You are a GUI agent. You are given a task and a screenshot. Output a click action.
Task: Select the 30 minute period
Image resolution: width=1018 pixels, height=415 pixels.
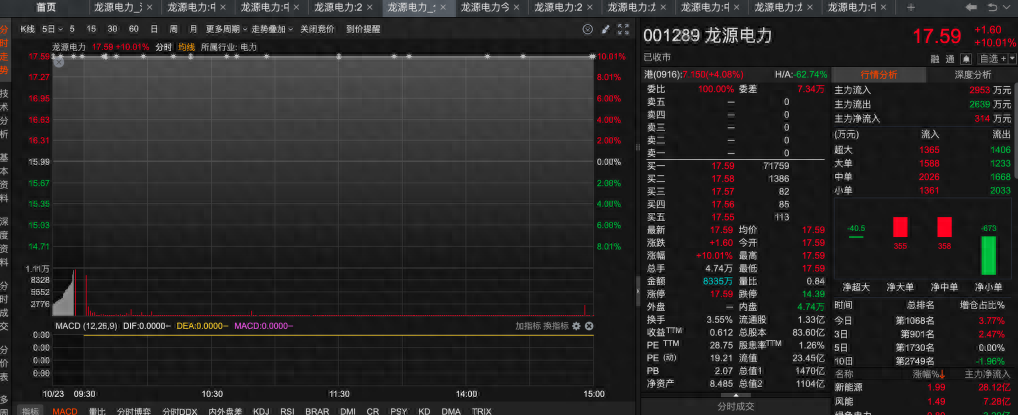point(112,29)
